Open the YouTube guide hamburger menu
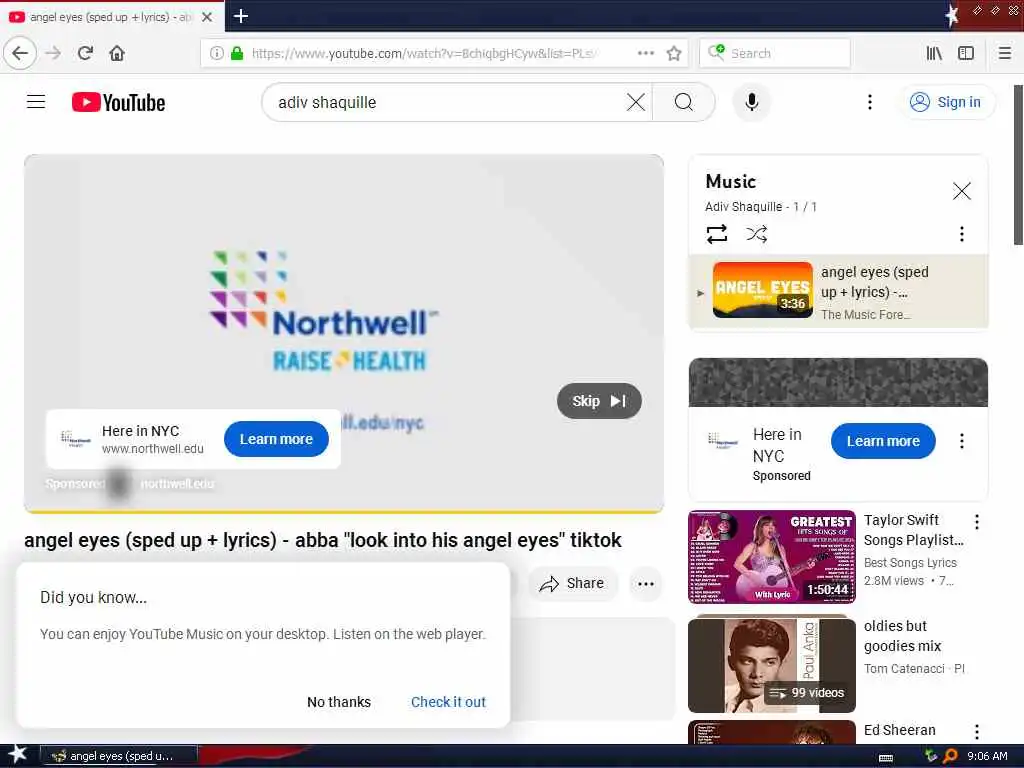Viewport: 1024px width, 768px height. 36,102
